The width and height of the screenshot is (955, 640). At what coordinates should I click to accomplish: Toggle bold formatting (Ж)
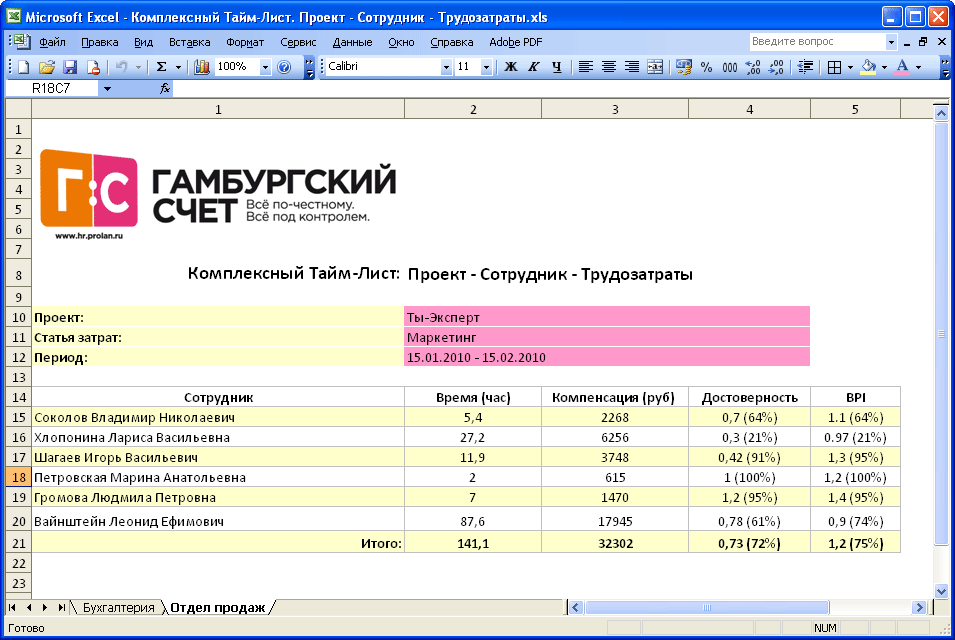click(x=510, y=67)
